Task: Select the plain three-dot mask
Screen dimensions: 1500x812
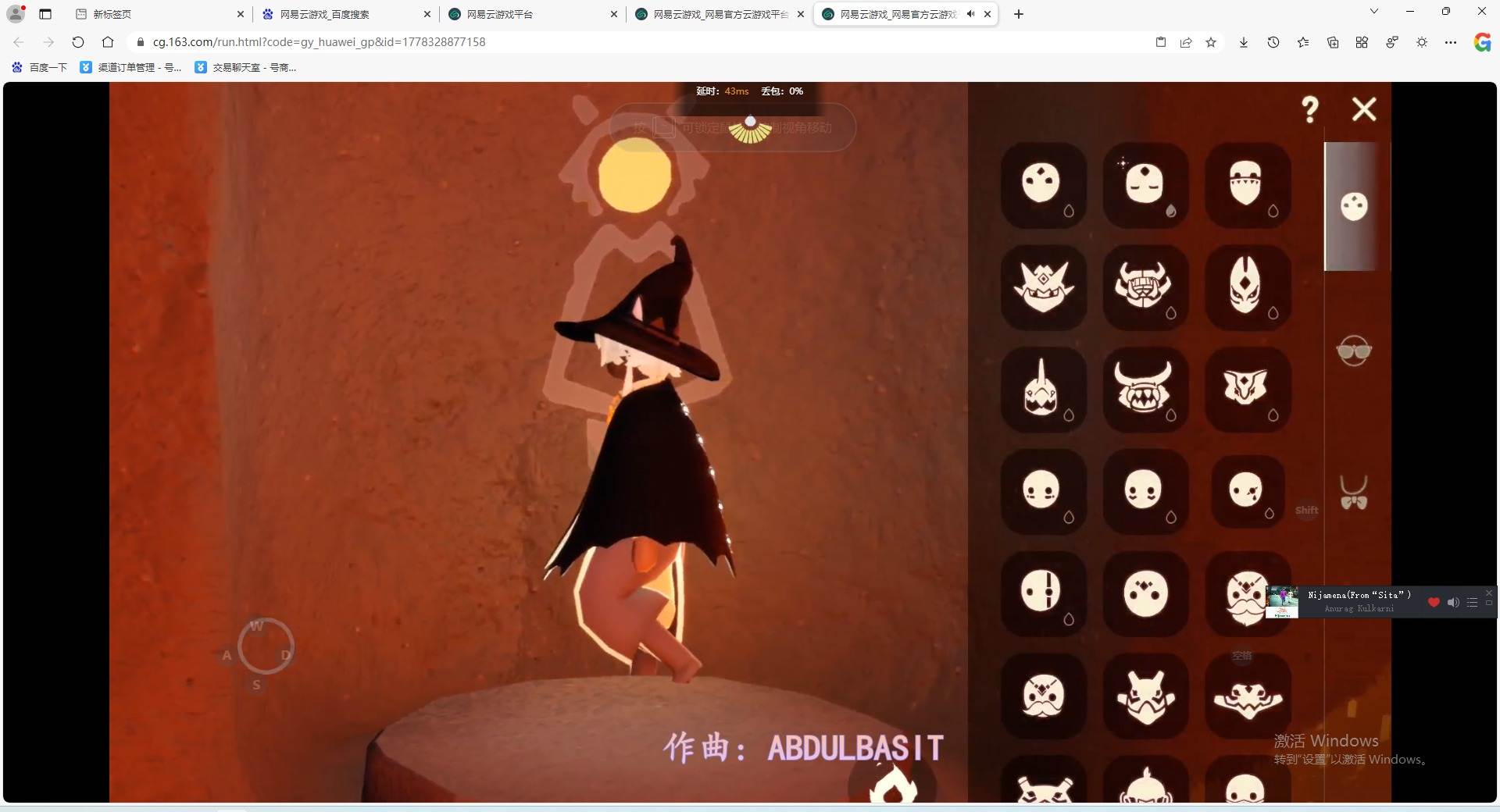Action: pos(1043,184)
